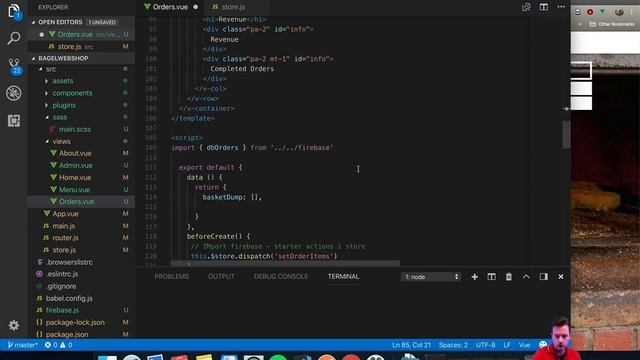Select the TERMINAL panel tab
The width and height of the screenshot is (640, 360).
click(x=343, y=276)
